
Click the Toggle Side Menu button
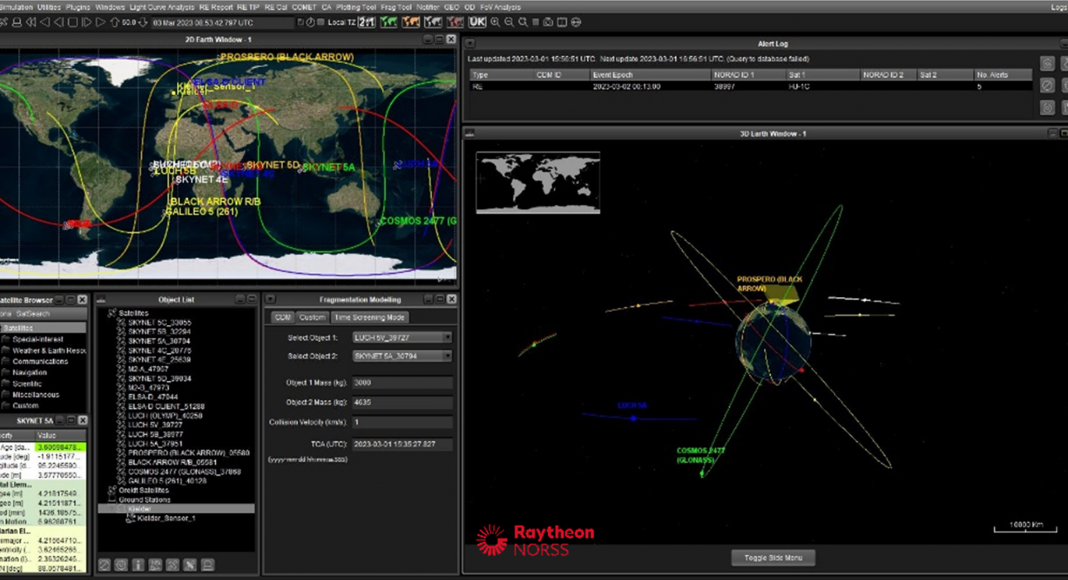773,557
